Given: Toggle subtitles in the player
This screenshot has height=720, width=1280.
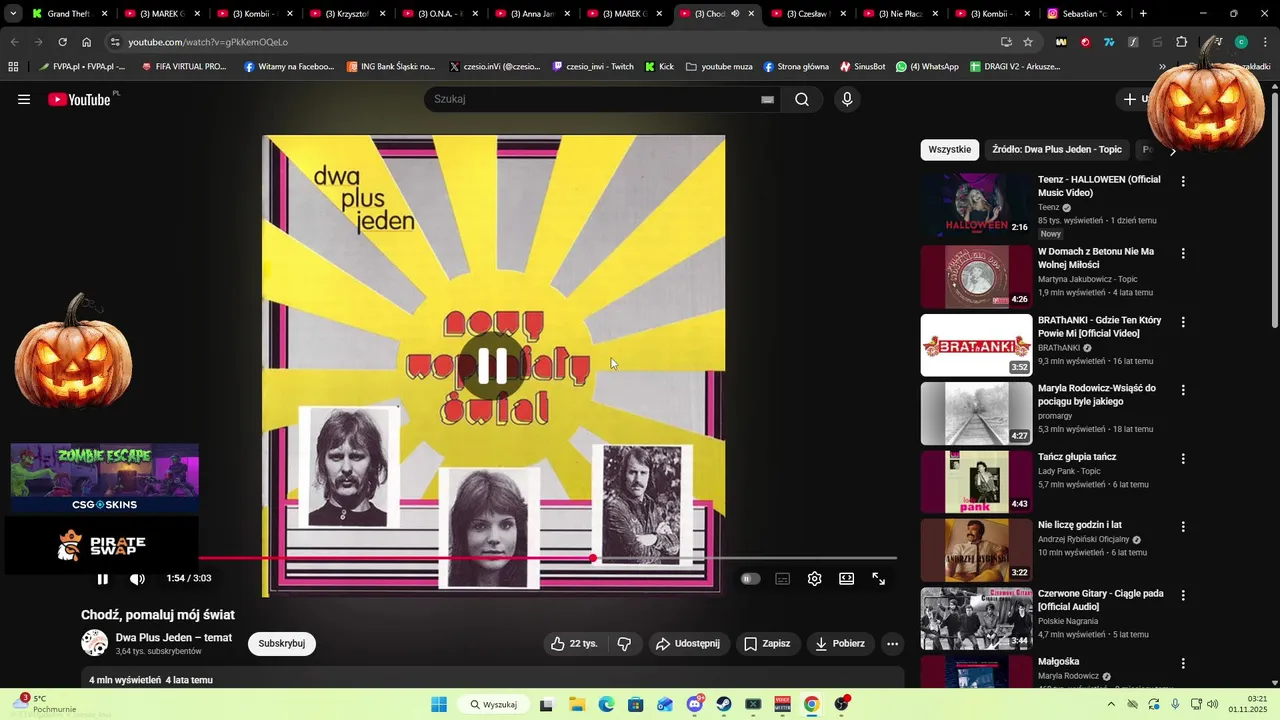Looking at the screenshot, I should click(783, 579).
